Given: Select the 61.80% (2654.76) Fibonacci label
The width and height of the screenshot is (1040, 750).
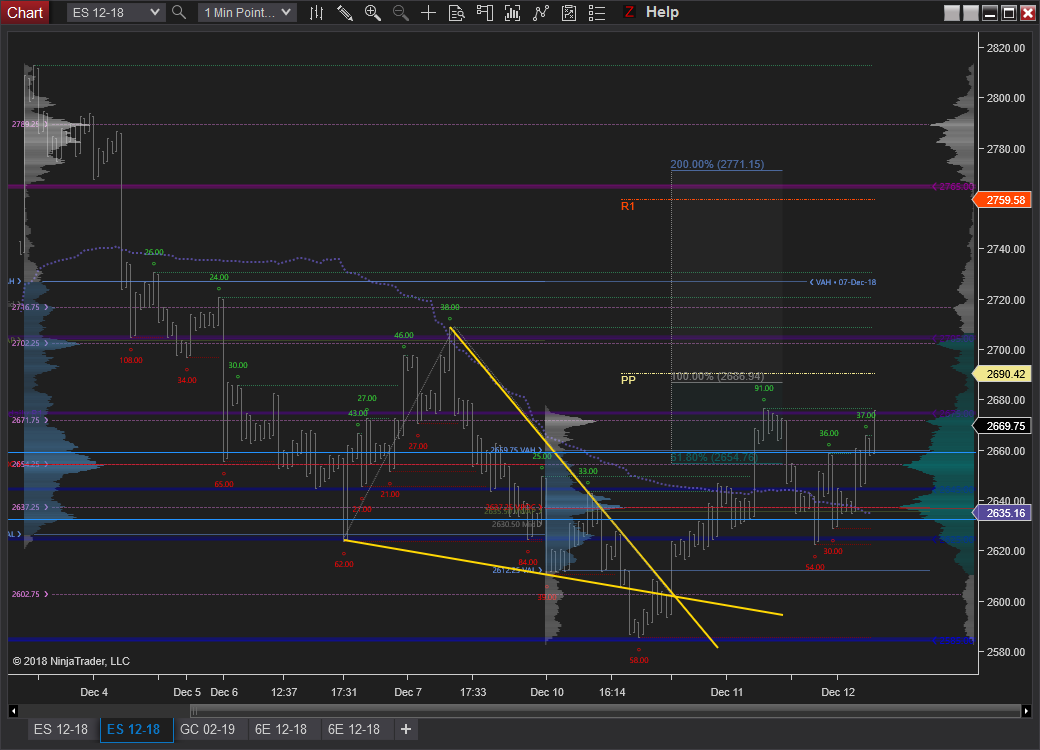Looking at the screenshot, I should [714, 458].
